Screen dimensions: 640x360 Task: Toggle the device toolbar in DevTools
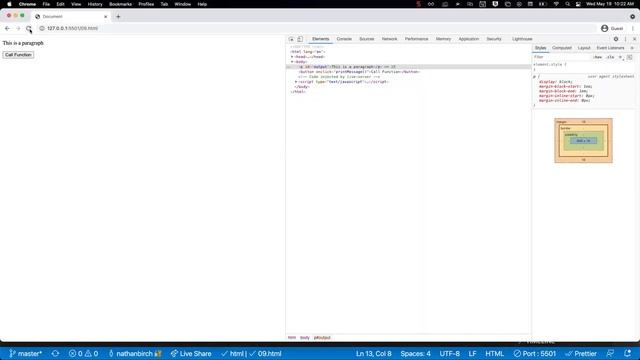pyautogui.click(x=300, y=39)
